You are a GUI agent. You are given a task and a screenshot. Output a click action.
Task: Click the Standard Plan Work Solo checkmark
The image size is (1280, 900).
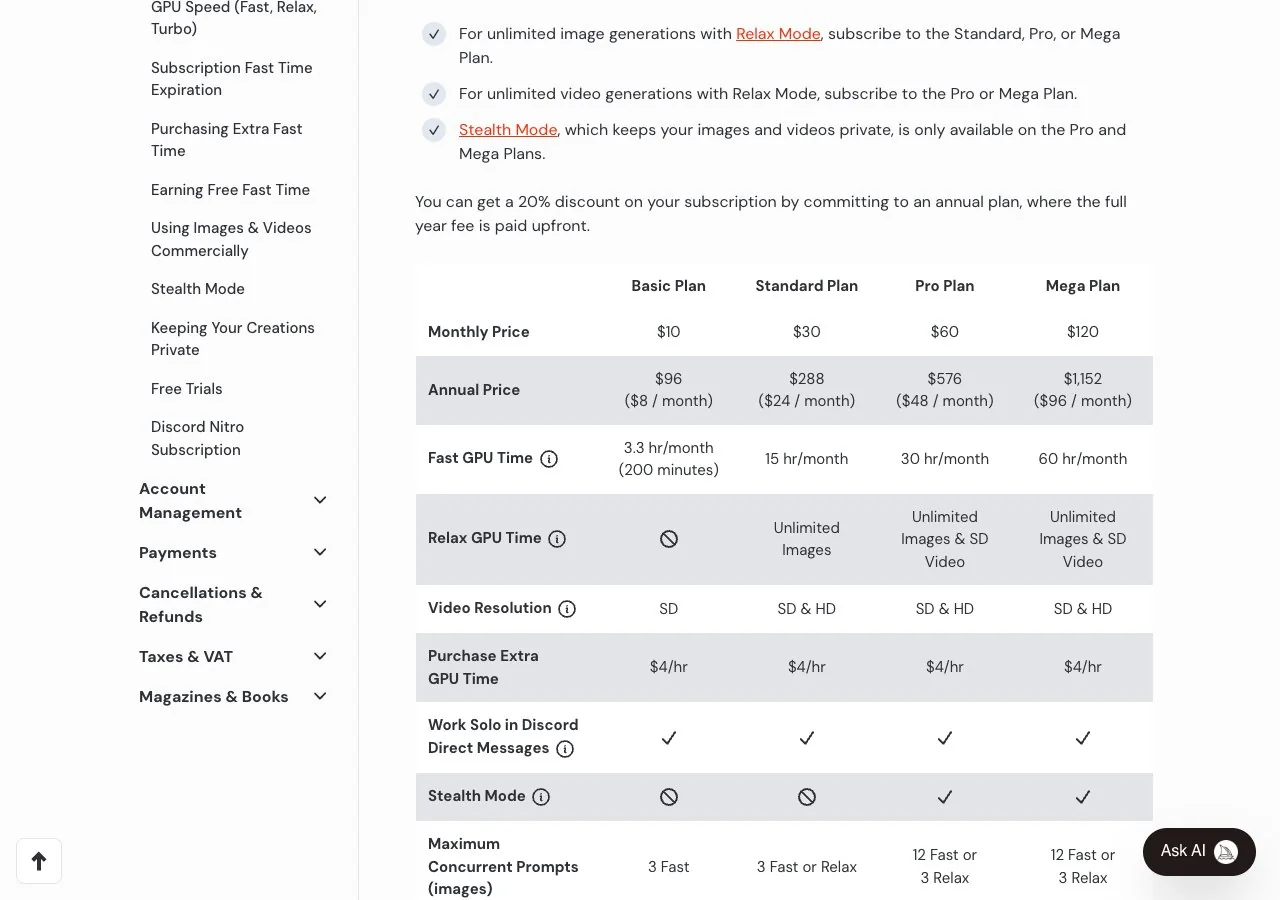coord(807,738)
